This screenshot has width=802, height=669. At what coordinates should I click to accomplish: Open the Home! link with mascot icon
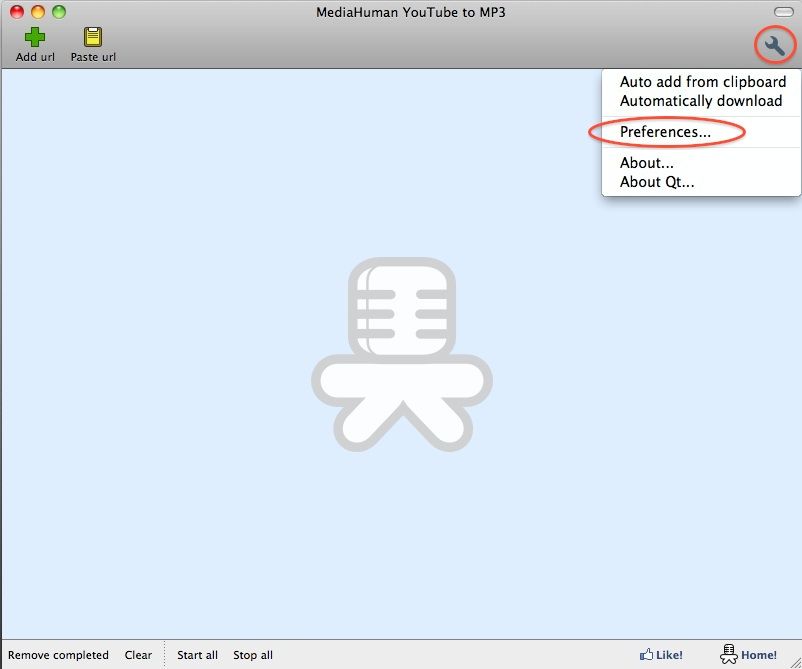point(748,654)
